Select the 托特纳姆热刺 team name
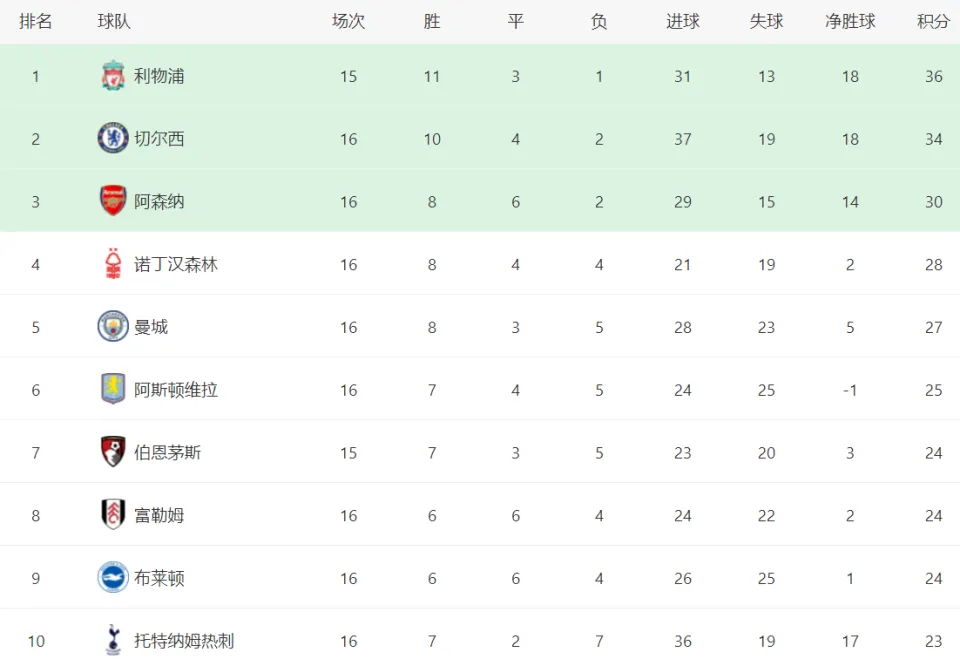This screenshot has height=666, width=960. click(x=184, y=641)
